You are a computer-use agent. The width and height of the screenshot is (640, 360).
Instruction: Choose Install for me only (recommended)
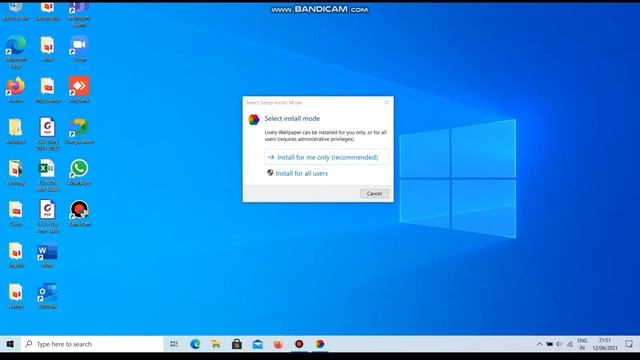pos(327,157)
